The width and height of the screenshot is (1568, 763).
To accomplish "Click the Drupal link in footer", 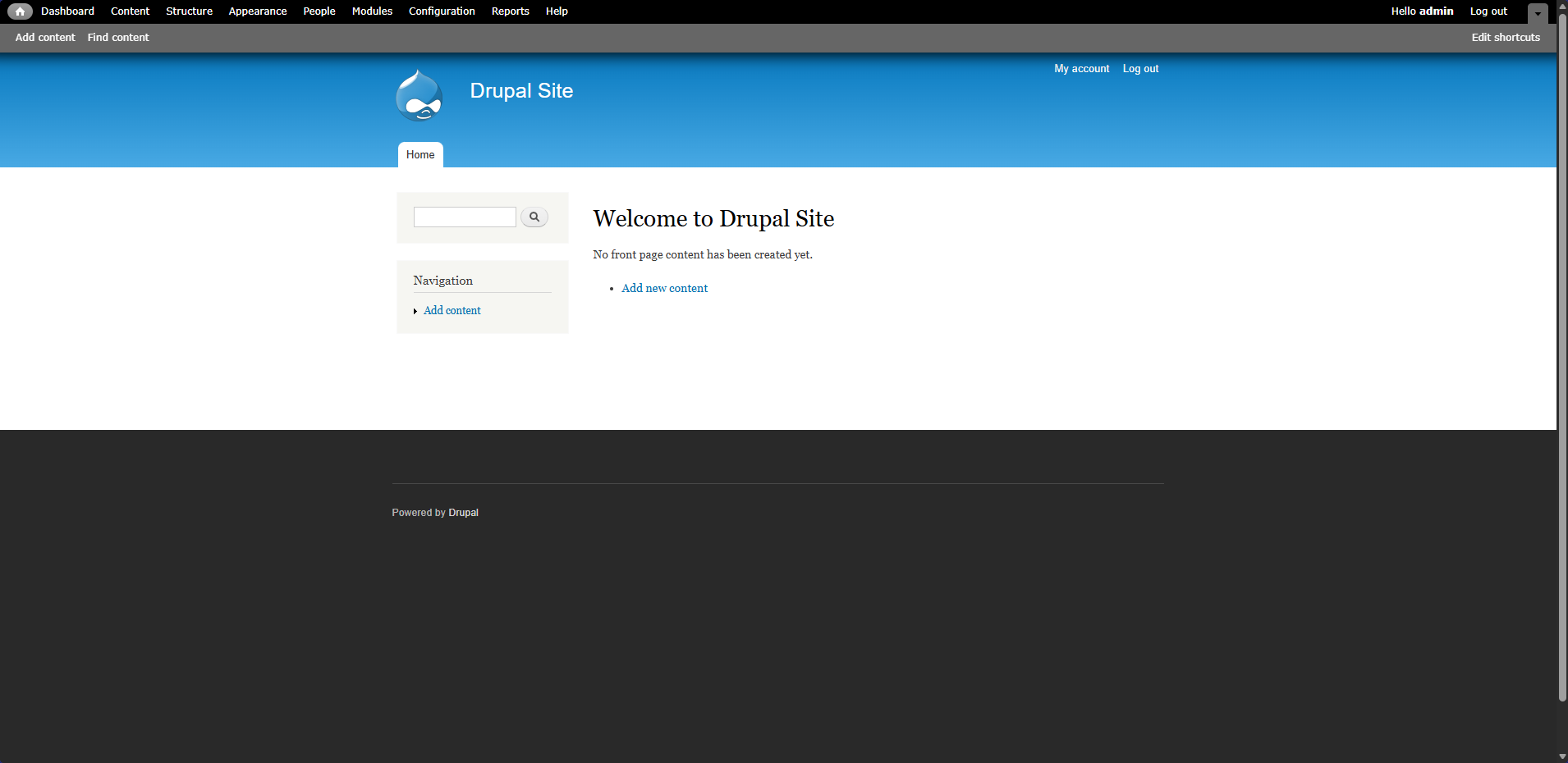I will (x=463, y=513).
